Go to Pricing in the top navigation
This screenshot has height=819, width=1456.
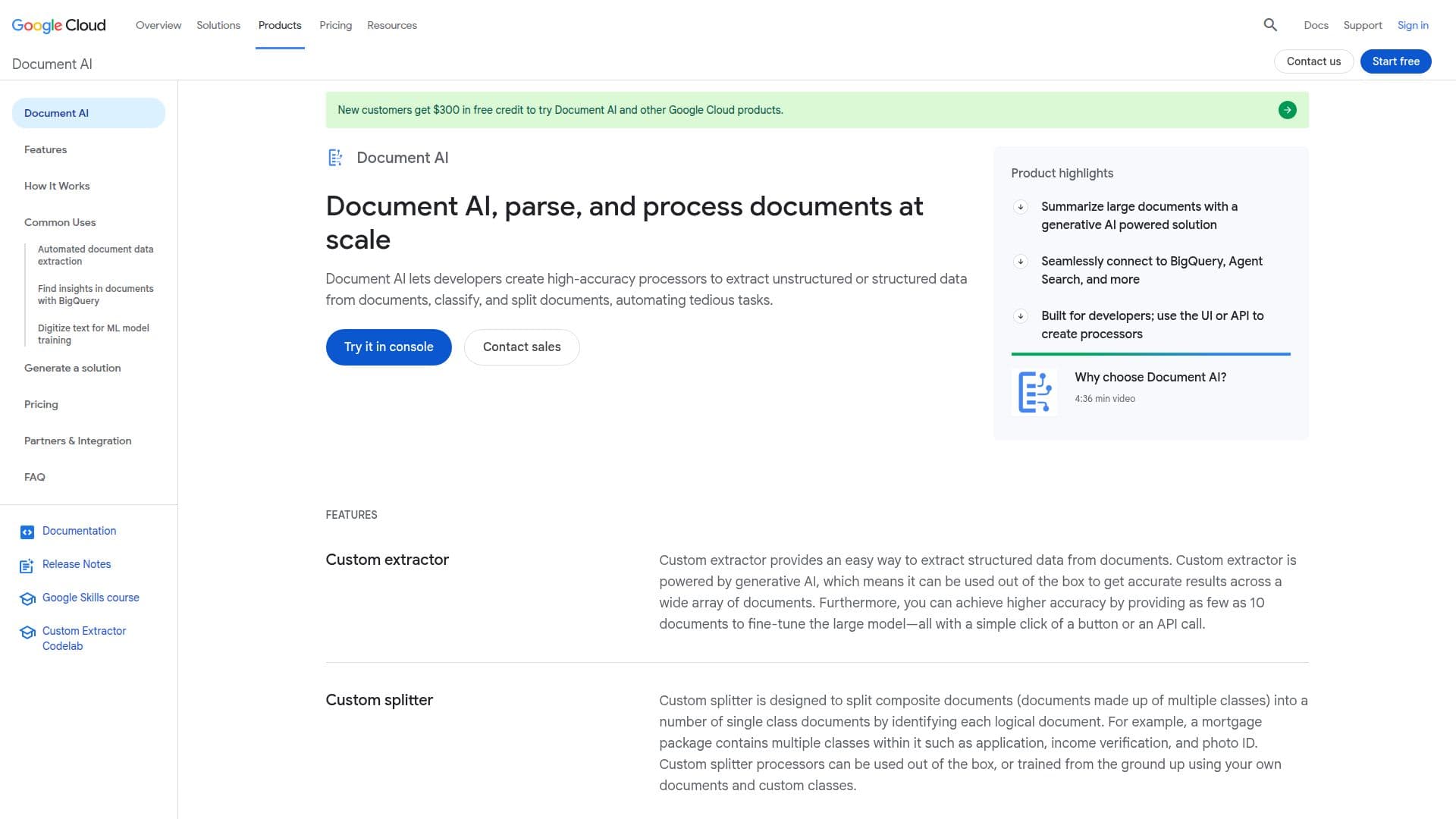click(x=335, y=25)
